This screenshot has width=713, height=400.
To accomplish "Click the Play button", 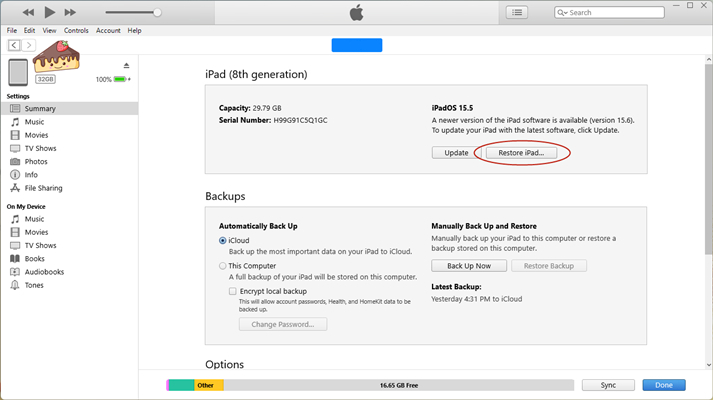I will pos(50,12).
